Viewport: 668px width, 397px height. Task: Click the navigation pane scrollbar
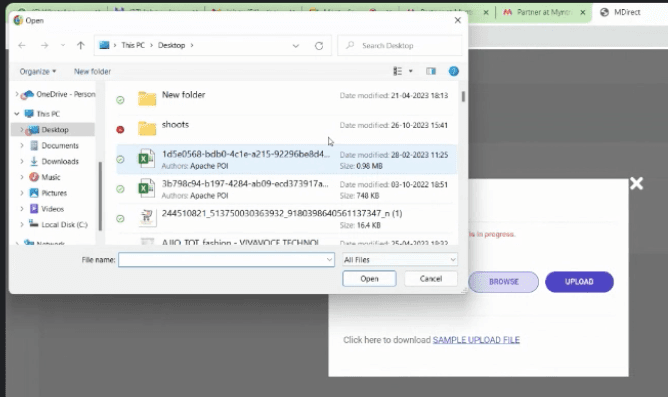click(100, 196)
